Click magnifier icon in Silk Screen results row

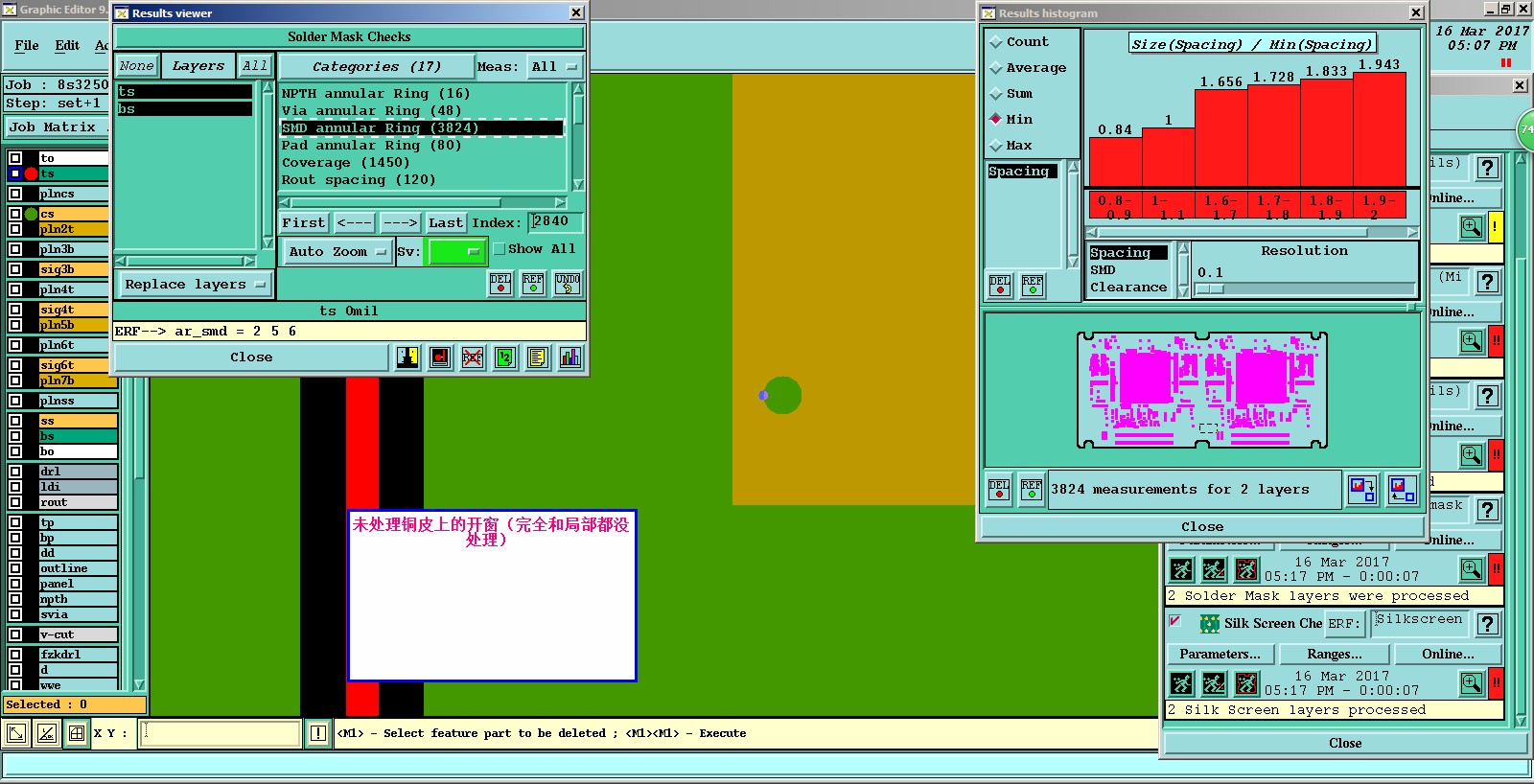pos(1472,683)
